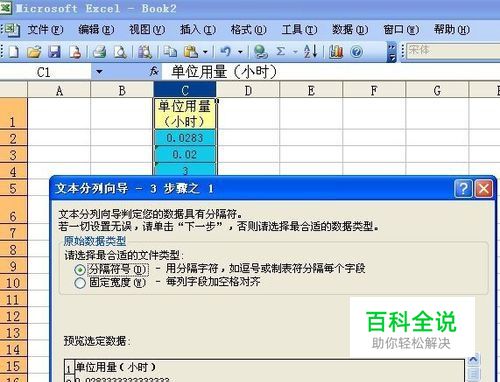Select column F header
This screenshot has width=500, height=382.
tap(374, 90)
